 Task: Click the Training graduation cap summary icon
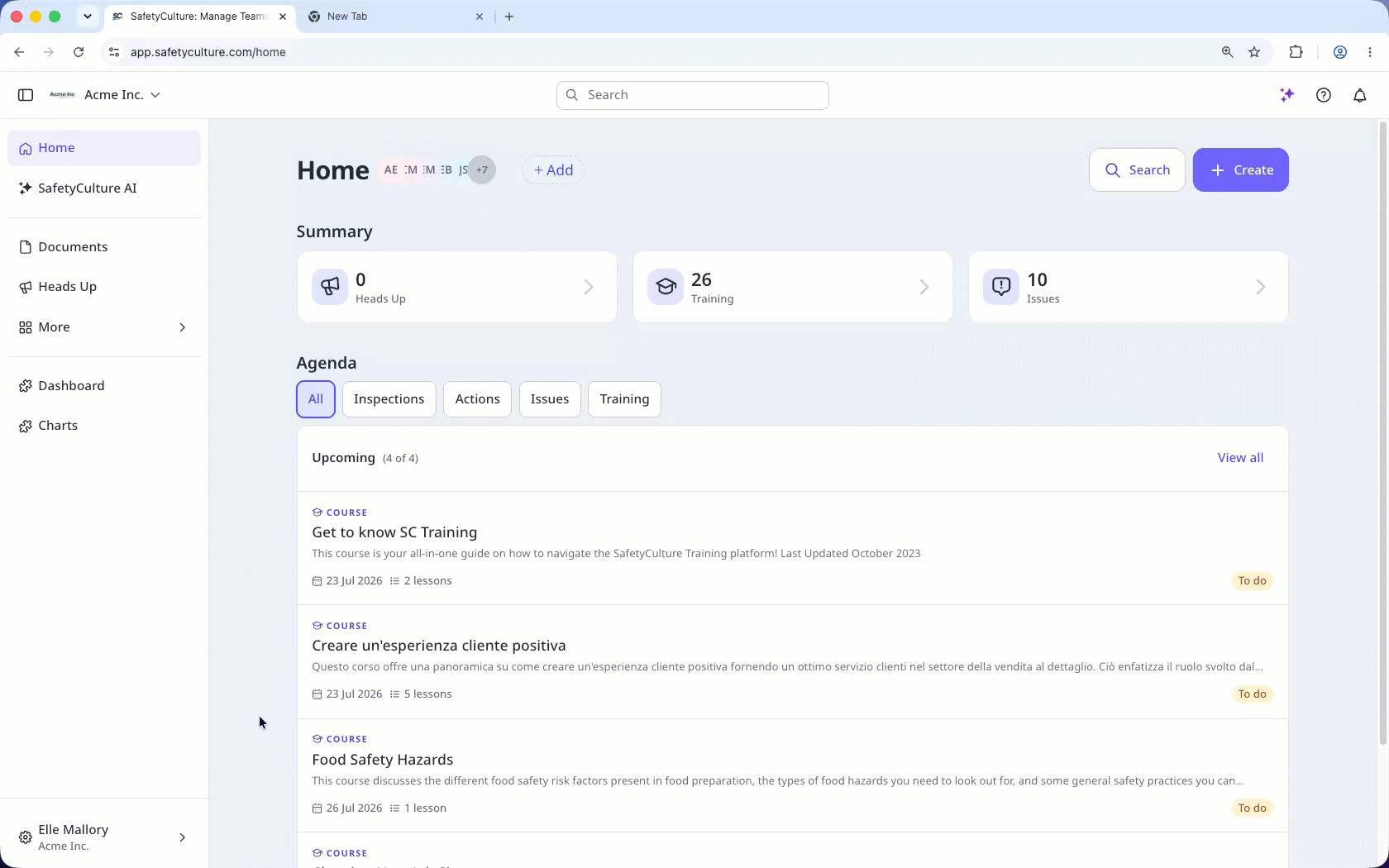click(x=666, y=287)
